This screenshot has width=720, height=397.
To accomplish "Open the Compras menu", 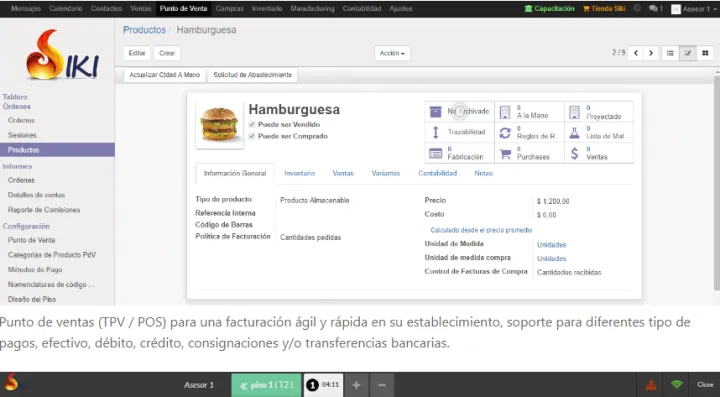I will 230,9.
